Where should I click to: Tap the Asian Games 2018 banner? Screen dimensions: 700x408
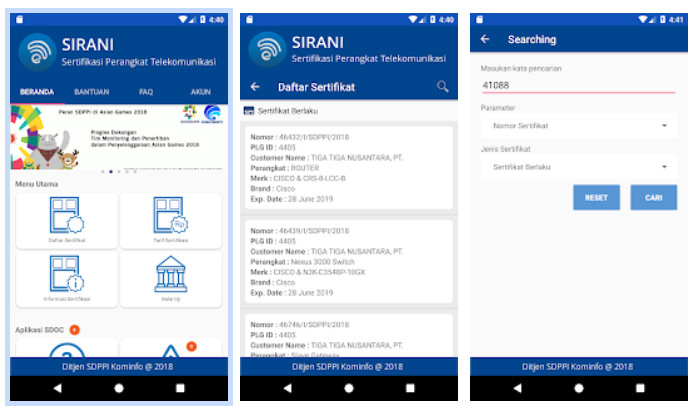(x=118, y=138)
